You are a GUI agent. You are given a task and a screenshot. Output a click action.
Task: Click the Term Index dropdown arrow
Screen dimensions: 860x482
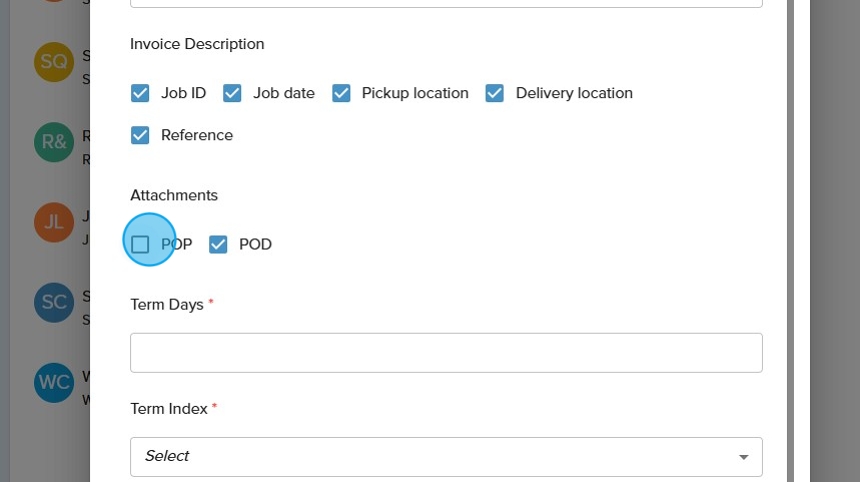point(743,457)
